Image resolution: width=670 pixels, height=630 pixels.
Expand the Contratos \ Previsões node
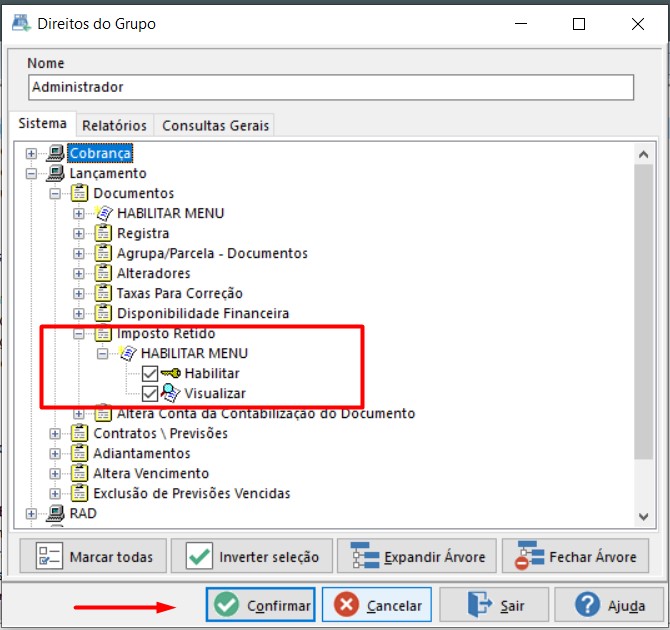[55, 433]
